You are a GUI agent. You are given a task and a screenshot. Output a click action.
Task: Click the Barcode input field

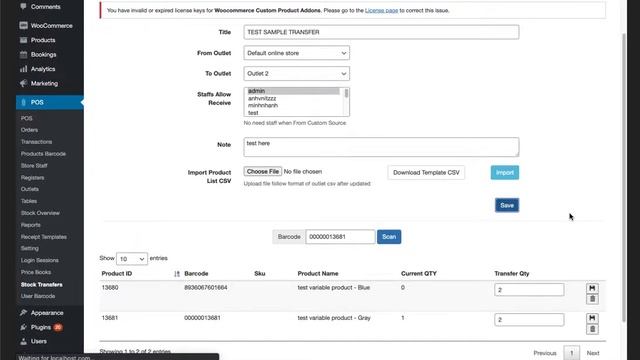(x=340, y=237)
